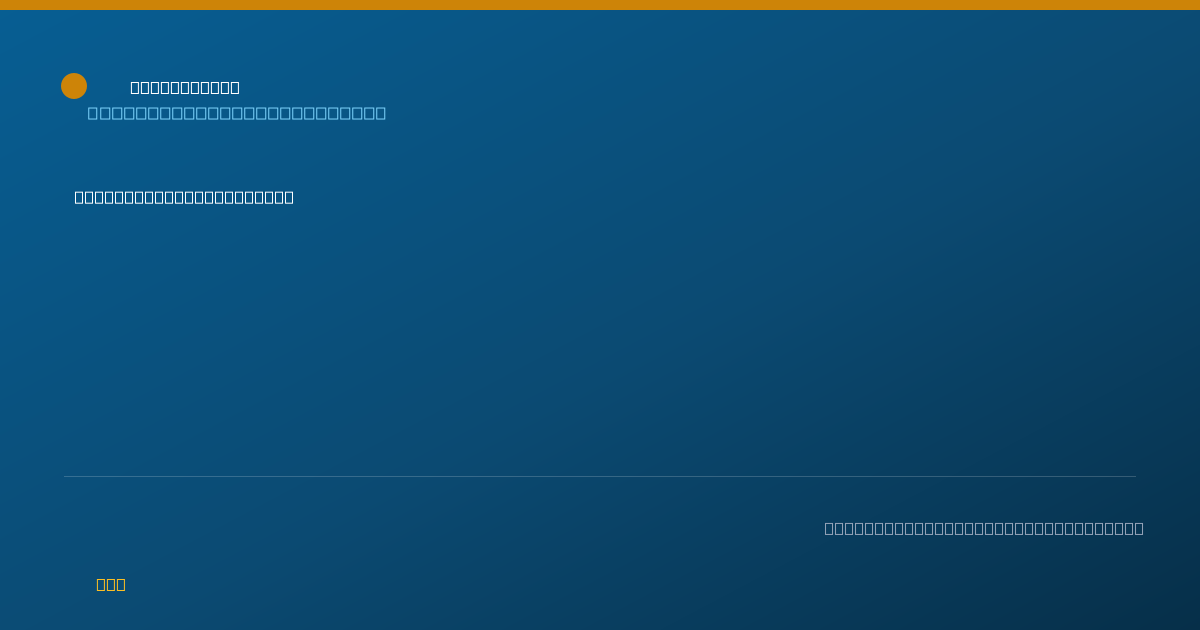1200x630 pixels.
Task: Click the gray footer text at bottom right
Action: click(x=984, y=528)
